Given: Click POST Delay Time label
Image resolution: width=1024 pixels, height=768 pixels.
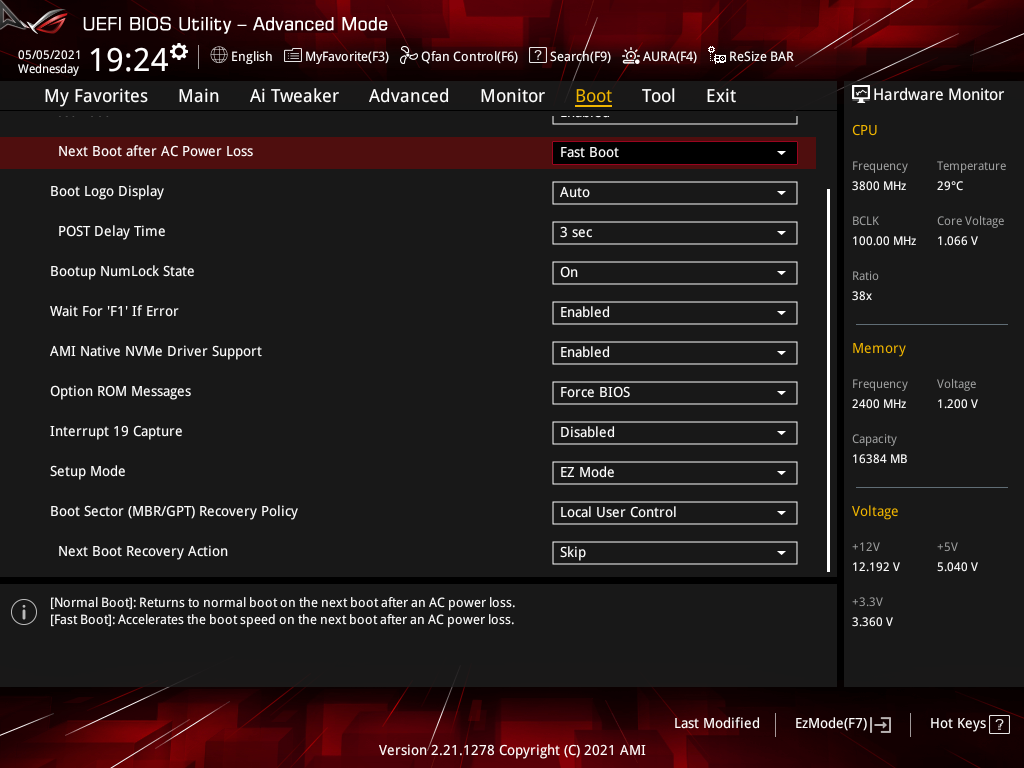Looking at the screenshot, I should click(x=111, y=231).
